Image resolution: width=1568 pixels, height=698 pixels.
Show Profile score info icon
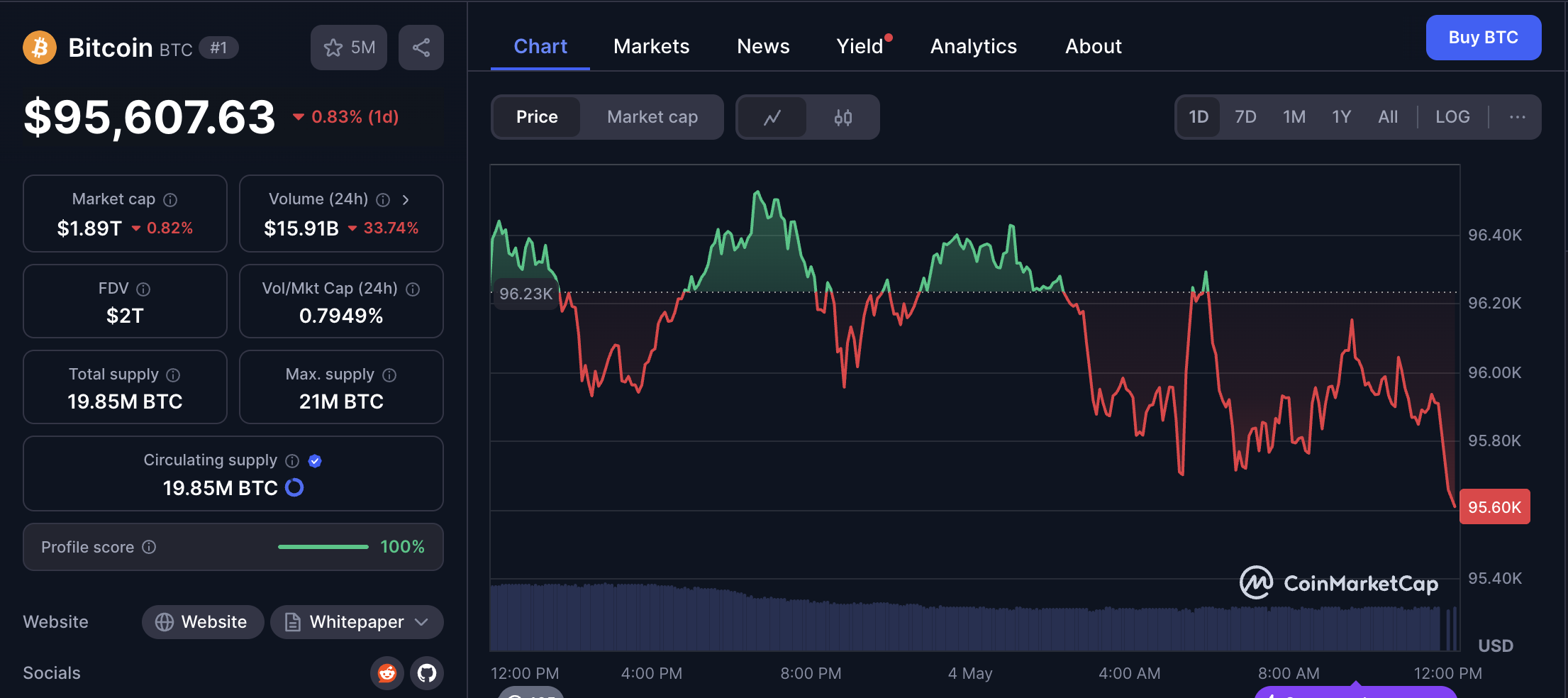click(x=149, y=547)
